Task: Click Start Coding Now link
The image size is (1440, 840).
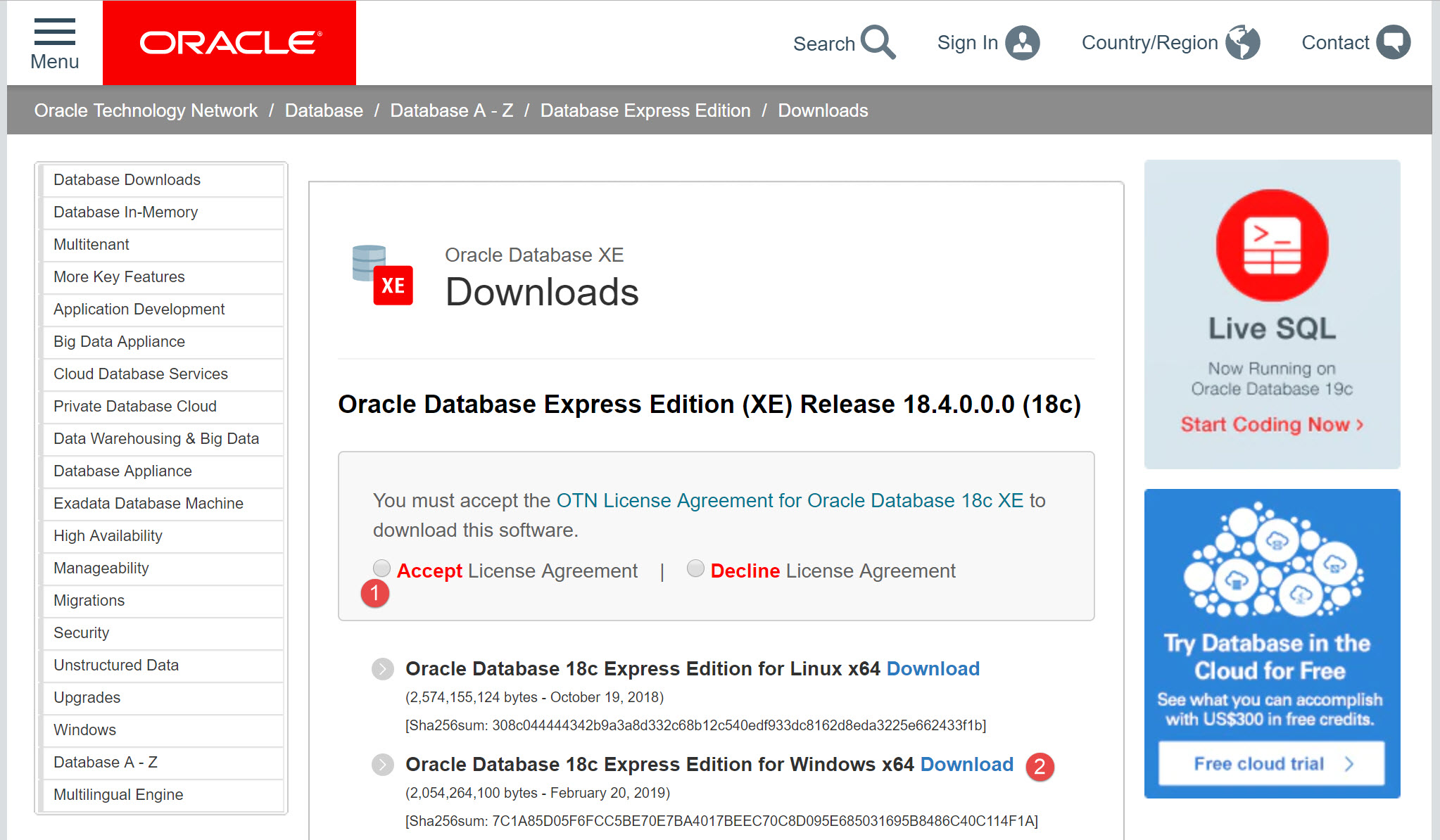Action: click(1271, 424)
